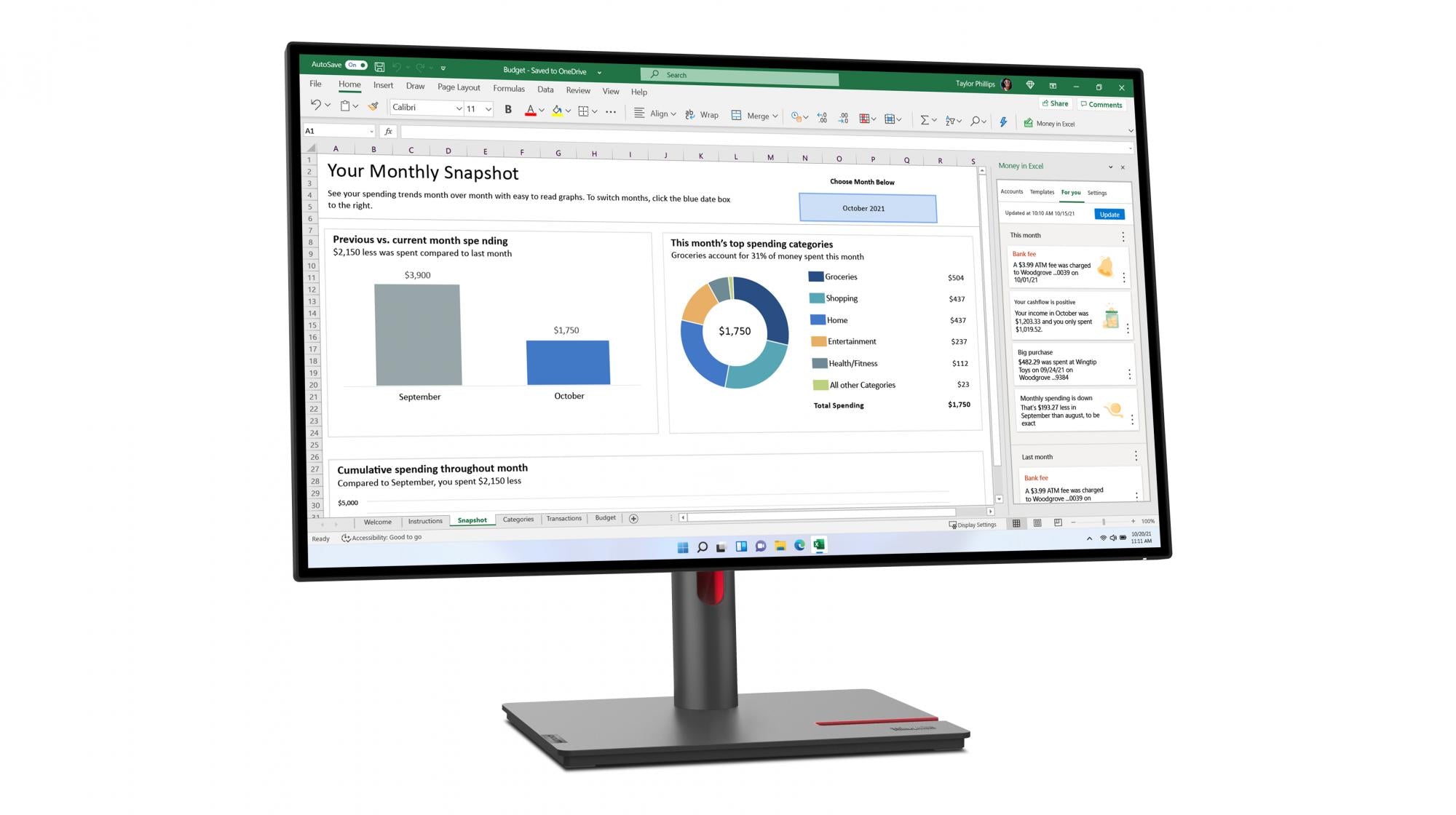Click the Update button in Money panel

click(1109, 213)
